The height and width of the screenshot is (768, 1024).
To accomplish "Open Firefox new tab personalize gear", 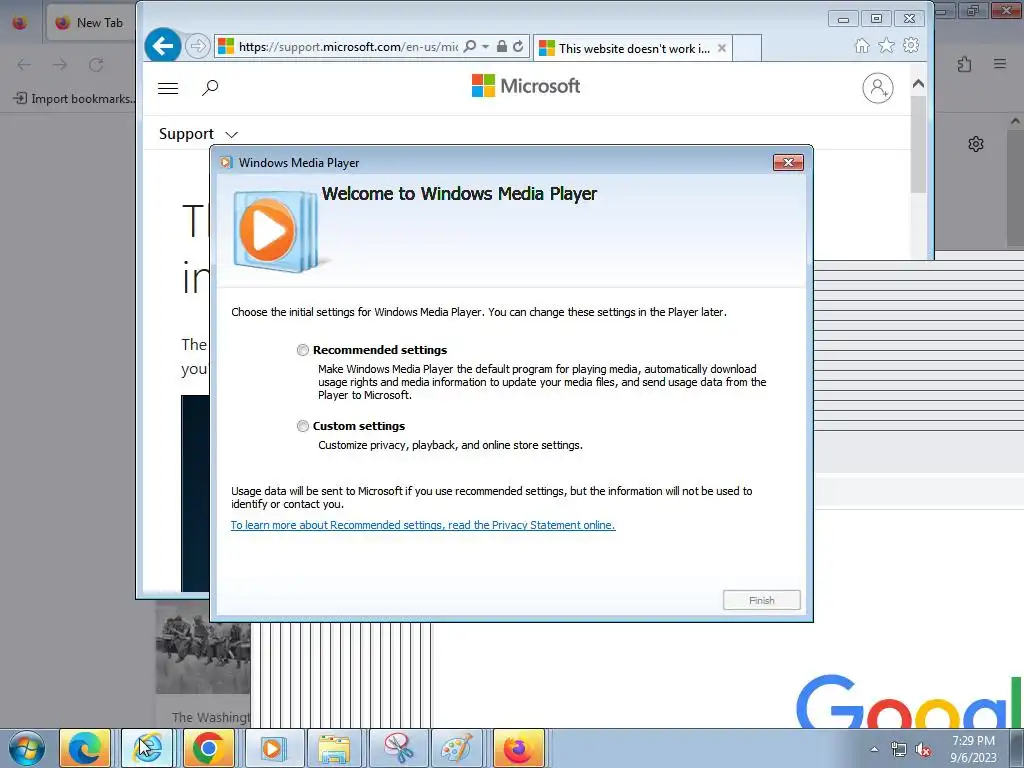I will [976, 144].
